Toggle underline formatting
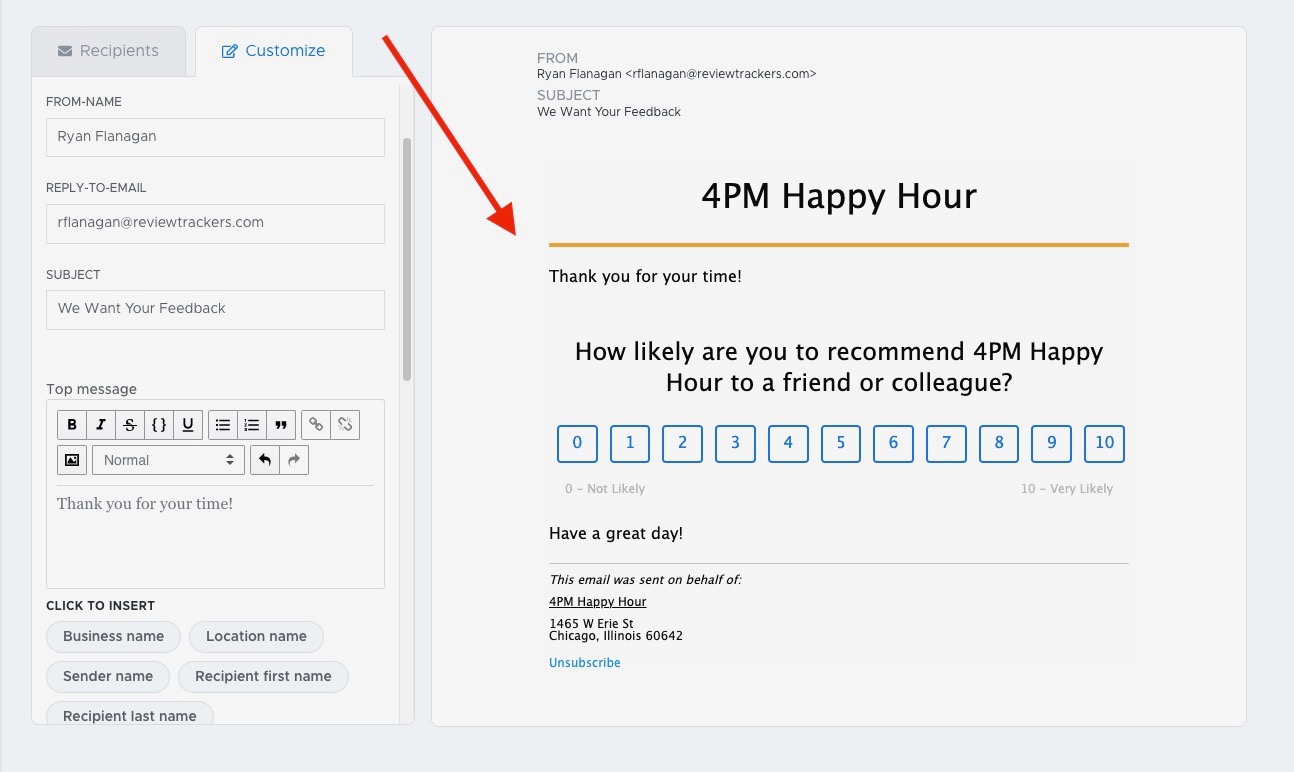The height and width of the screenshot is (772, 1294). 188,424
